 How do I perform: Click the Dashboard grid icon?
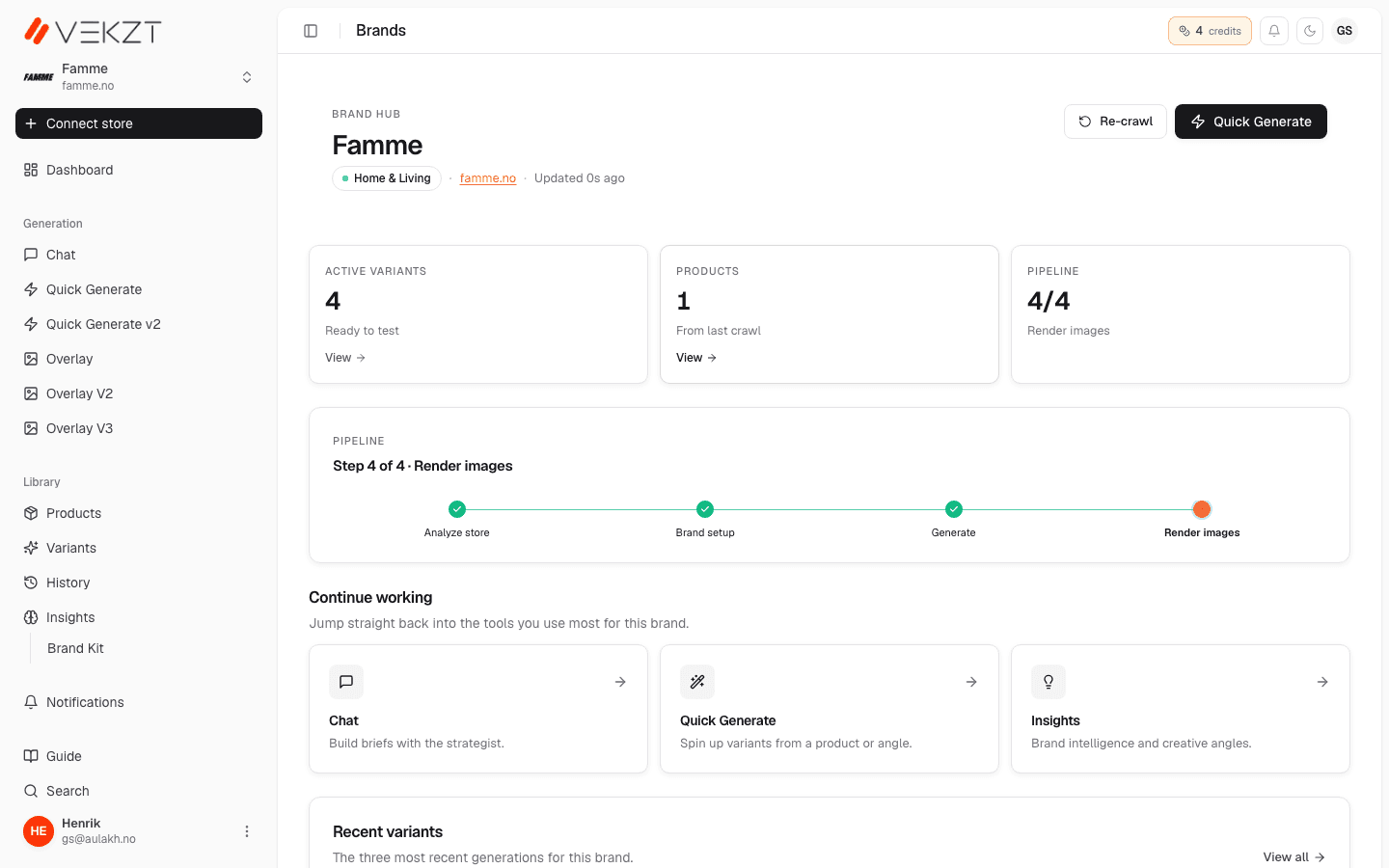coord(31,170)
